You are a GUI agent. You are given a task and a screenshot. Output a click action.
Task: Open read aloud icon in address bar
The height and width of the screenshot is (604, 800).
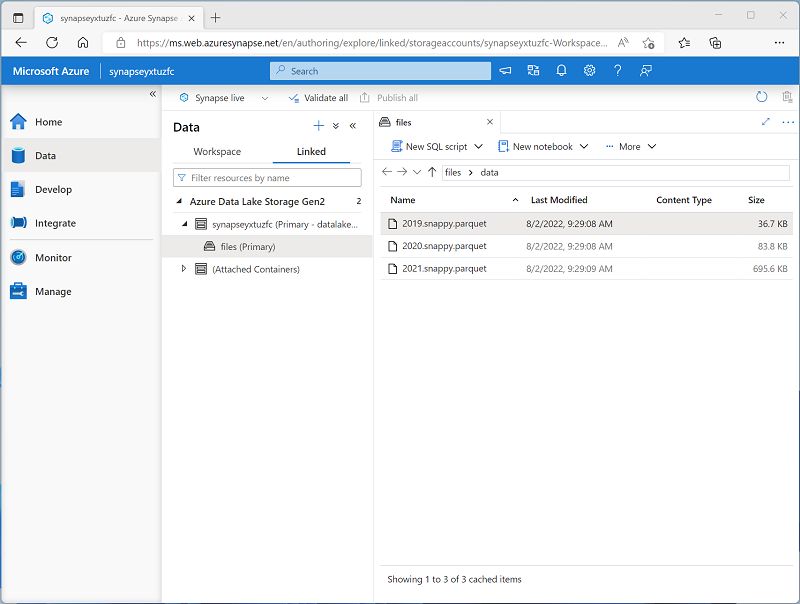click(622, 43)
